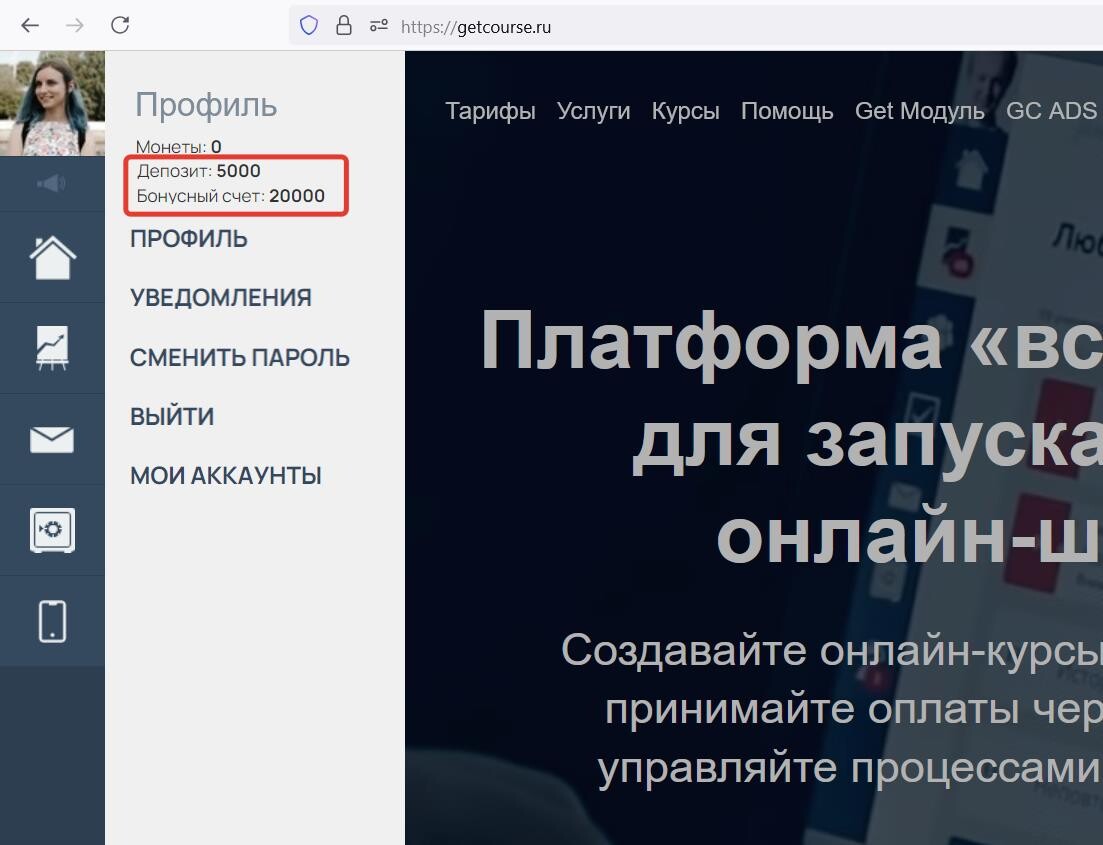Click the Монеты: 0 balance text
This screenshot has width=1103, height=845.
[x=178, y=146]
